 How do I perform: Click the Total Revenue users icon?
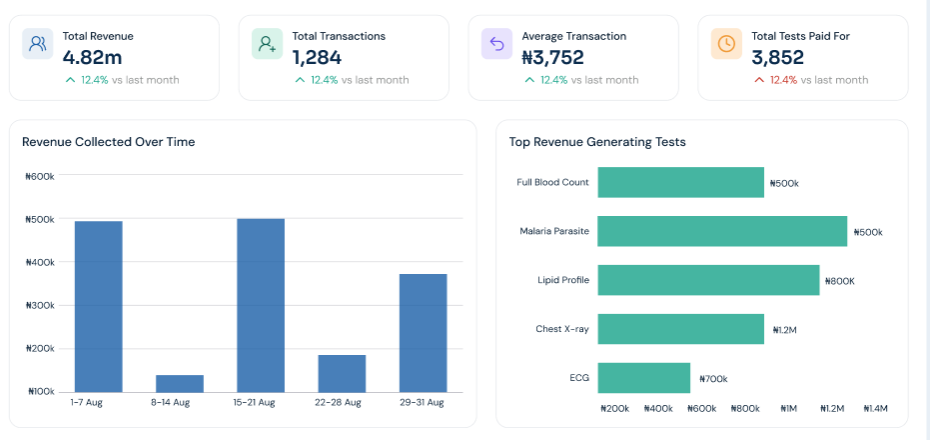pos(37,44)
